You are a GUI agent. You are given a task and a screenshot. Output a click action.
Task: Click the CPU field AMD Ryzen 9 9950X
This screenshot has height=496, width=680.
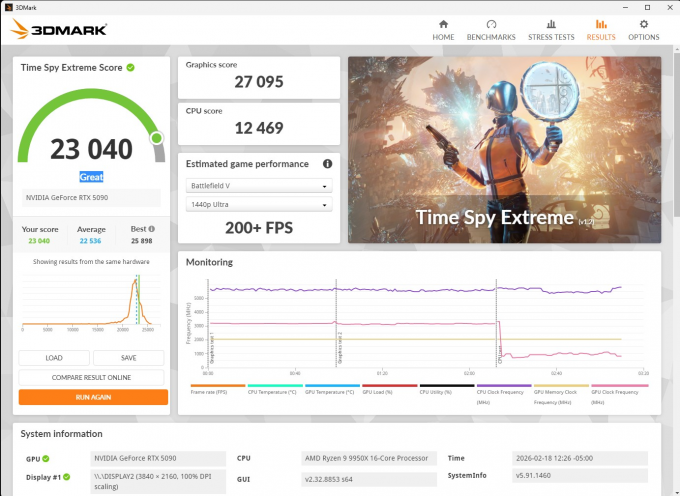point(369,458)
